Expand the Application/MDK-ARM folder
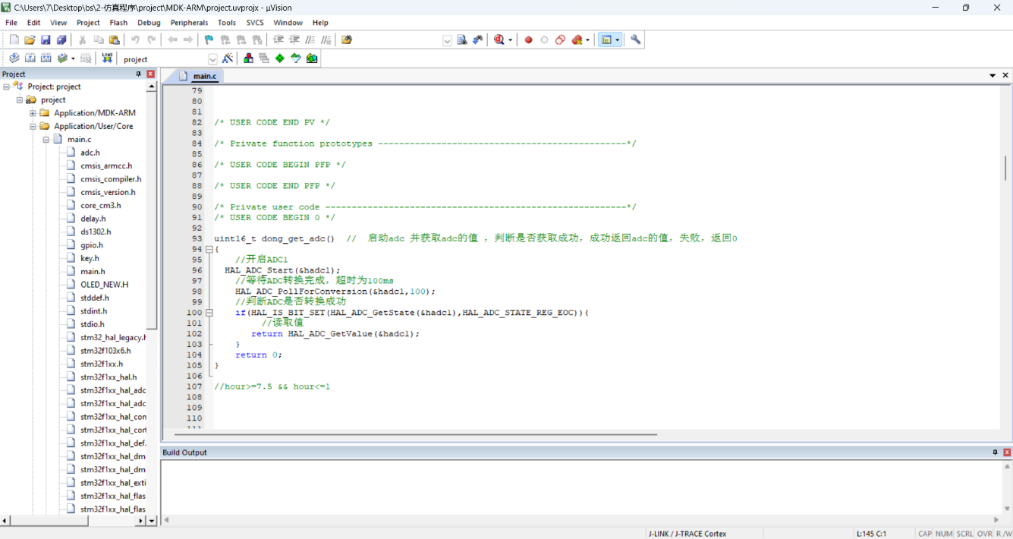 tap(32, 113)
